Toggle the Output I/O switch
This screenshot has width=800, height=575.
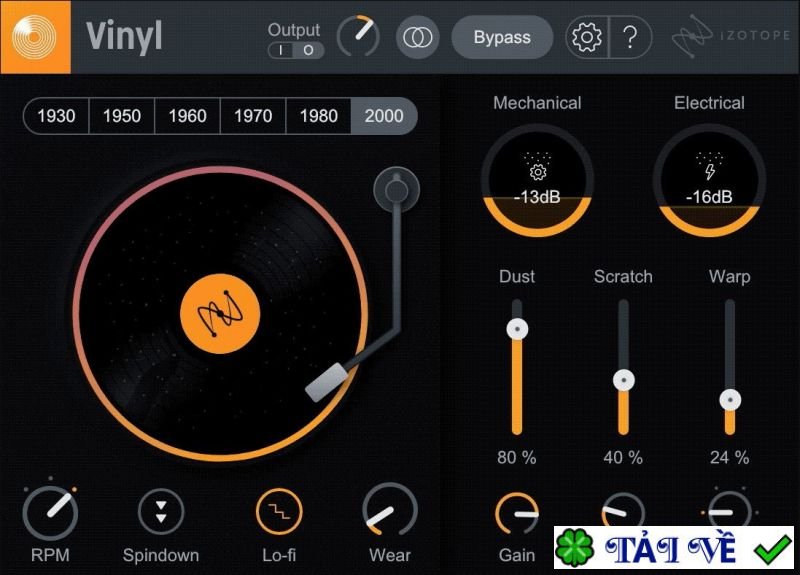(296, 50)
